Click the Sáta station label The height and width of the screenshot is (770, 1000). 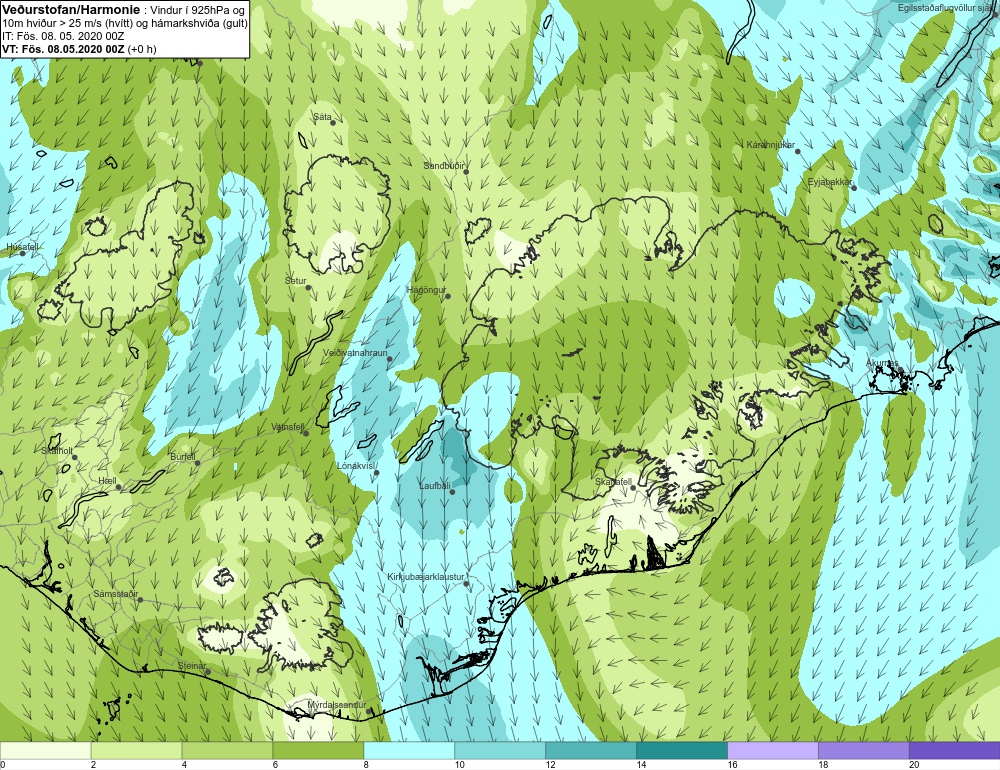pyautogui.click(x=322, y=117)
